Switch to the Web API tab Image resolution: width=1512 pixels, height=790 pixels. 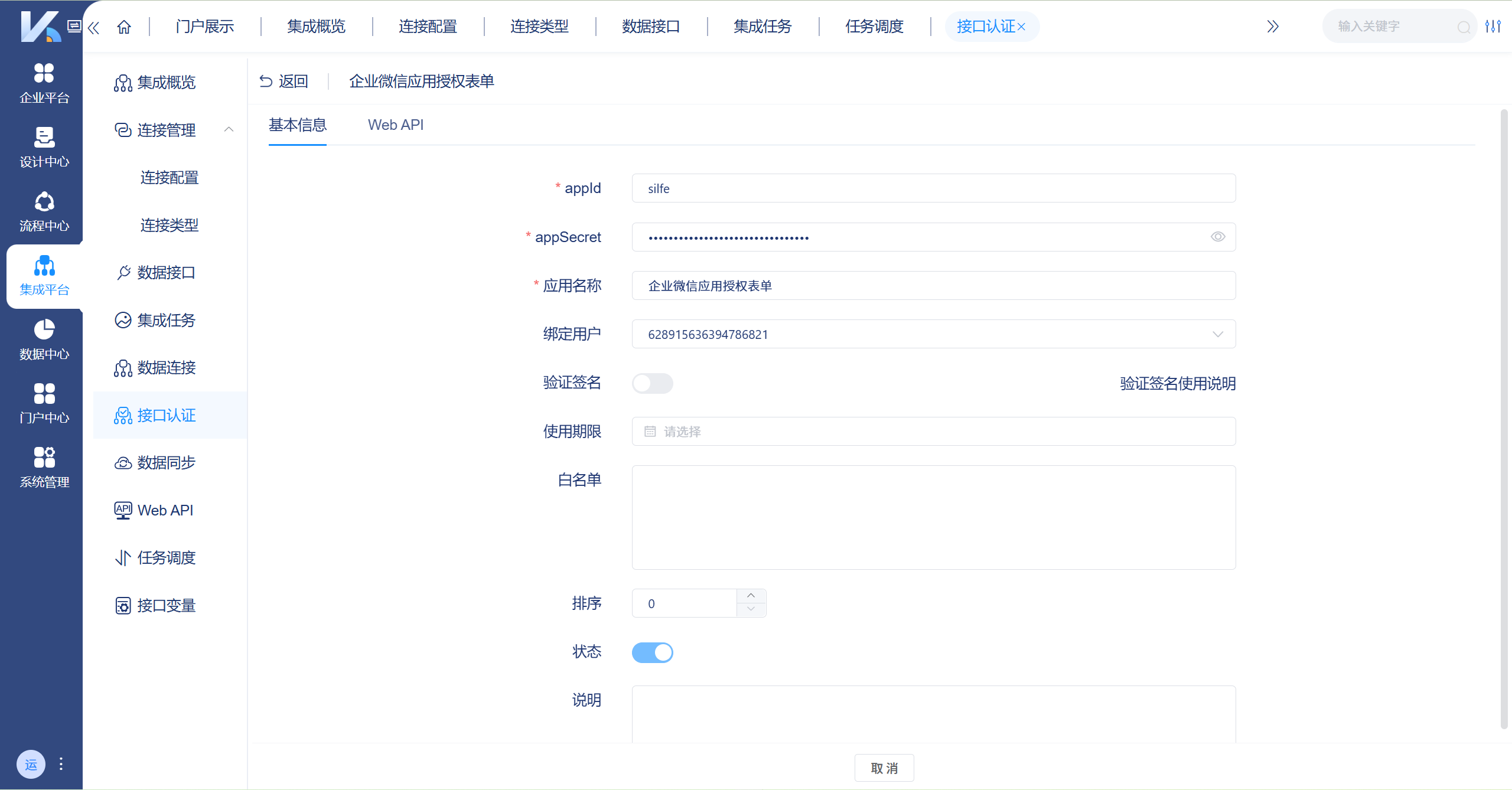[396, 125]
